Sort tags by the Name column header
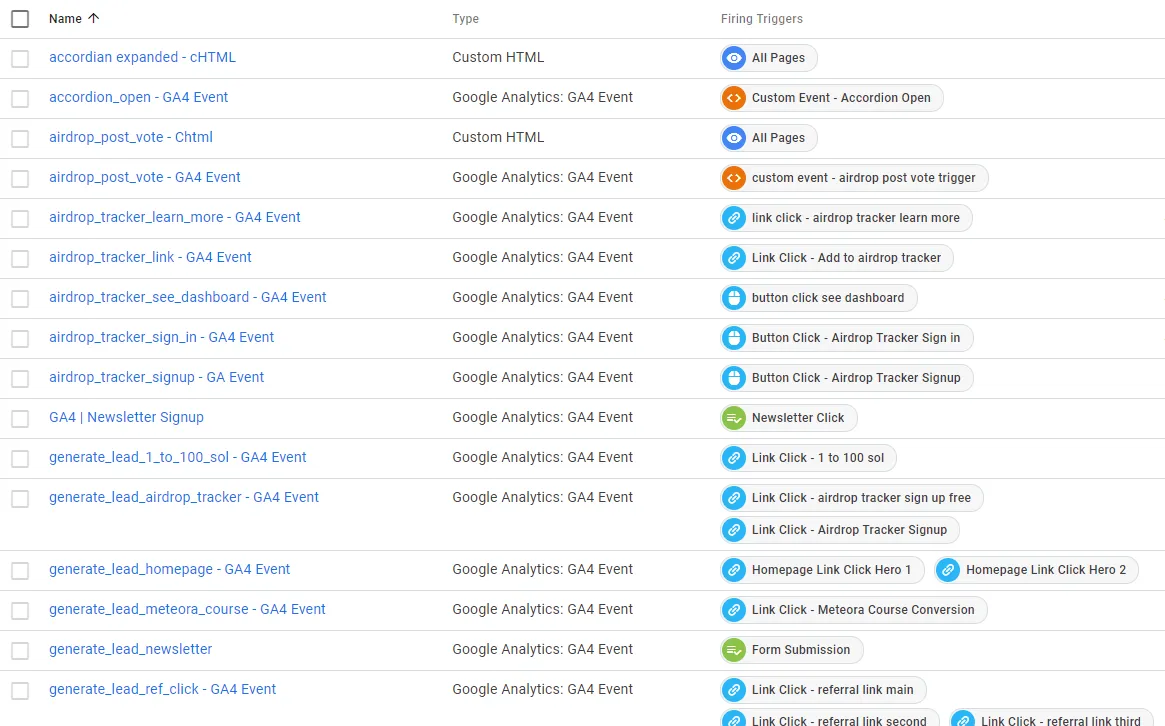The image size is (1165, 726). (x=66, y=19)
